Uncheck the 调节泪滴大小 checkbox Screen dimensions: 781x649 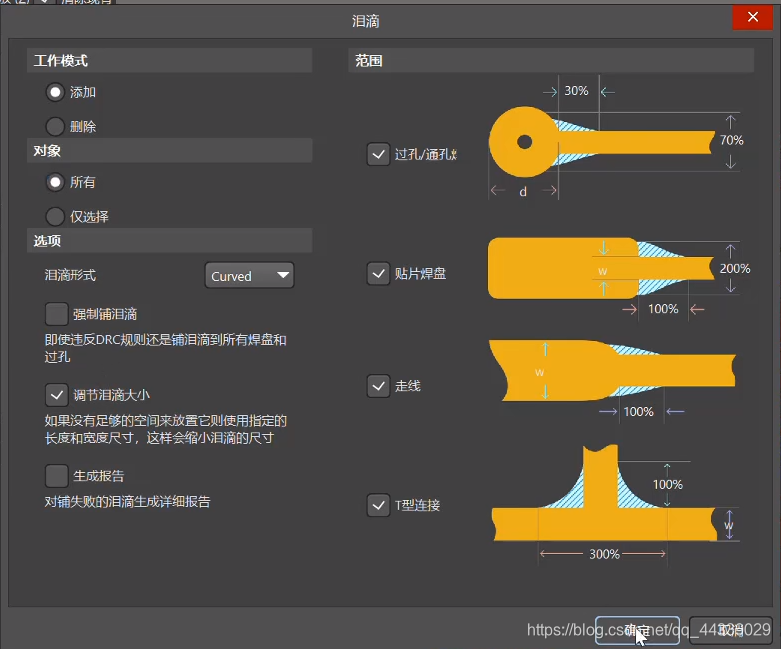point(56,395)
